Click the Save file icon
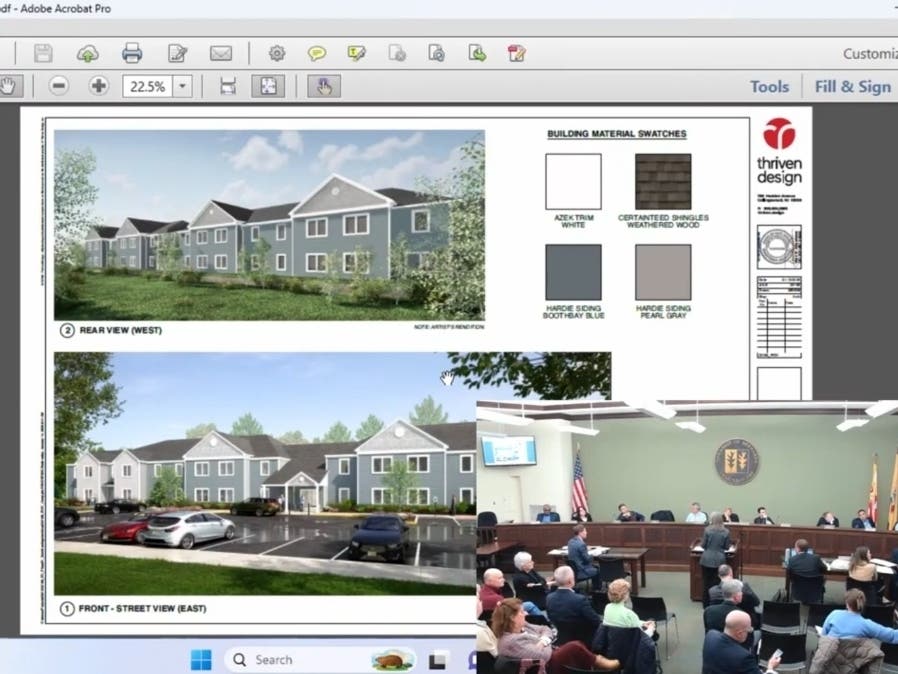The image size is (898, 674). pos(43,53)
